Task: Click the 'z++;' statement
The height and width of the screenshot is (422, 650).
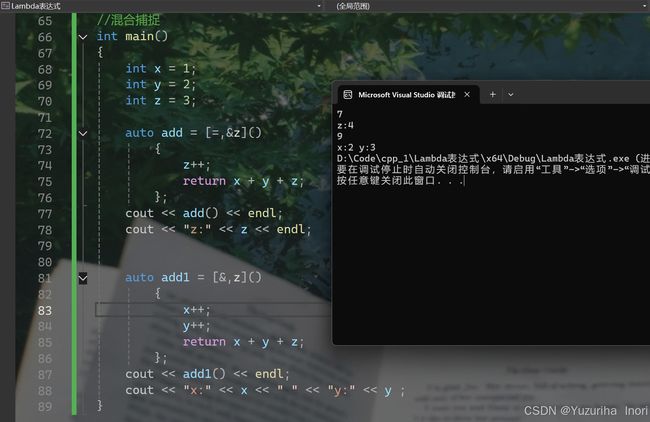Action: pos(197,165)
